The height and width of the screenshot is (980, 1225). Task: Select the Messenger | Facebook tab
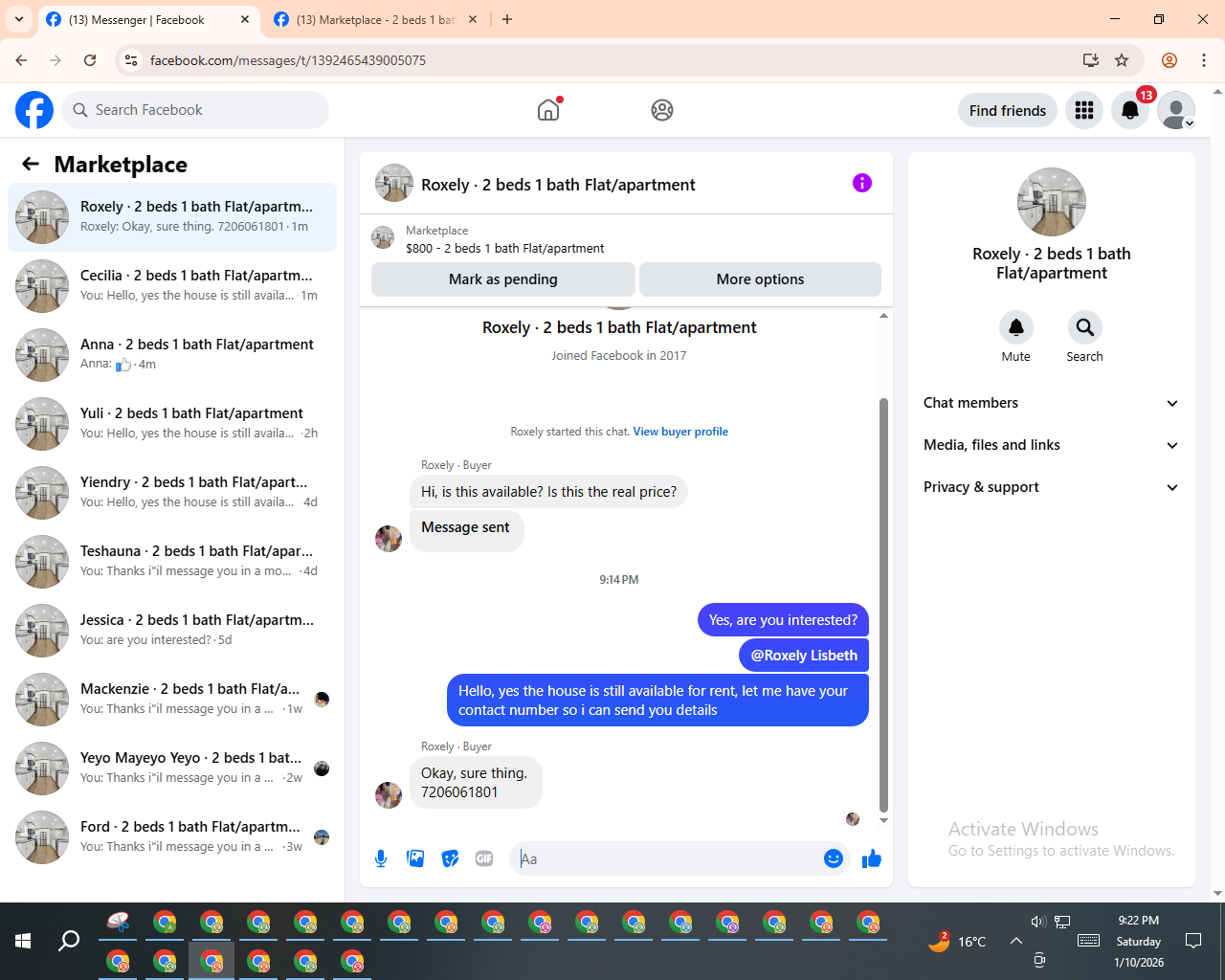coord(149,19)
